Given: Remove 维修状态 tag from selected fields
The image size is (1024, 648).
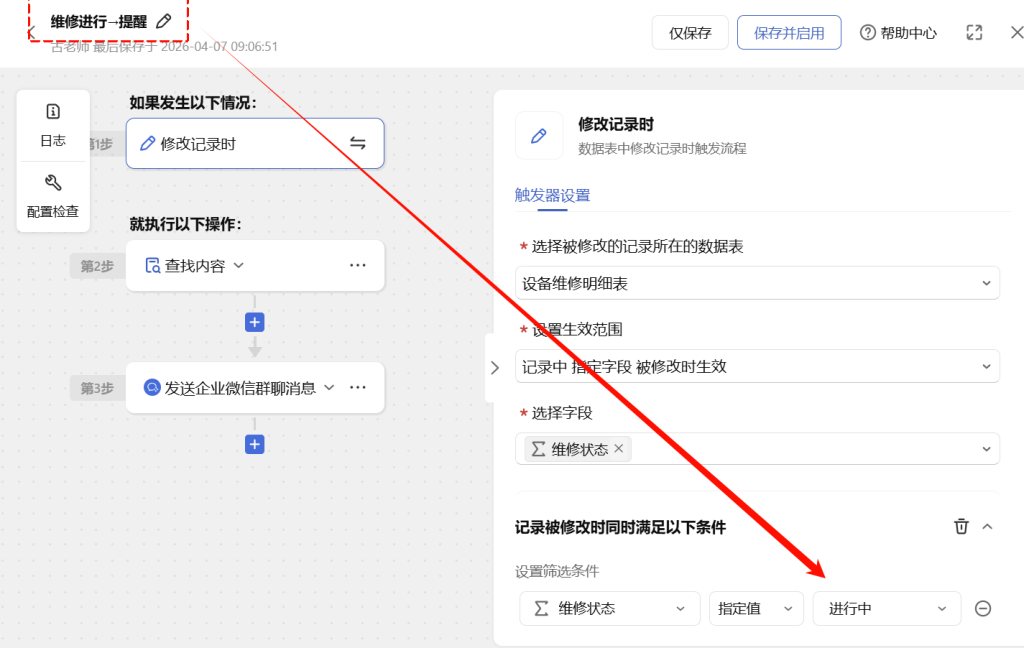Looking at the screenshot, I should pyautogui.click(x=618, y=449).
